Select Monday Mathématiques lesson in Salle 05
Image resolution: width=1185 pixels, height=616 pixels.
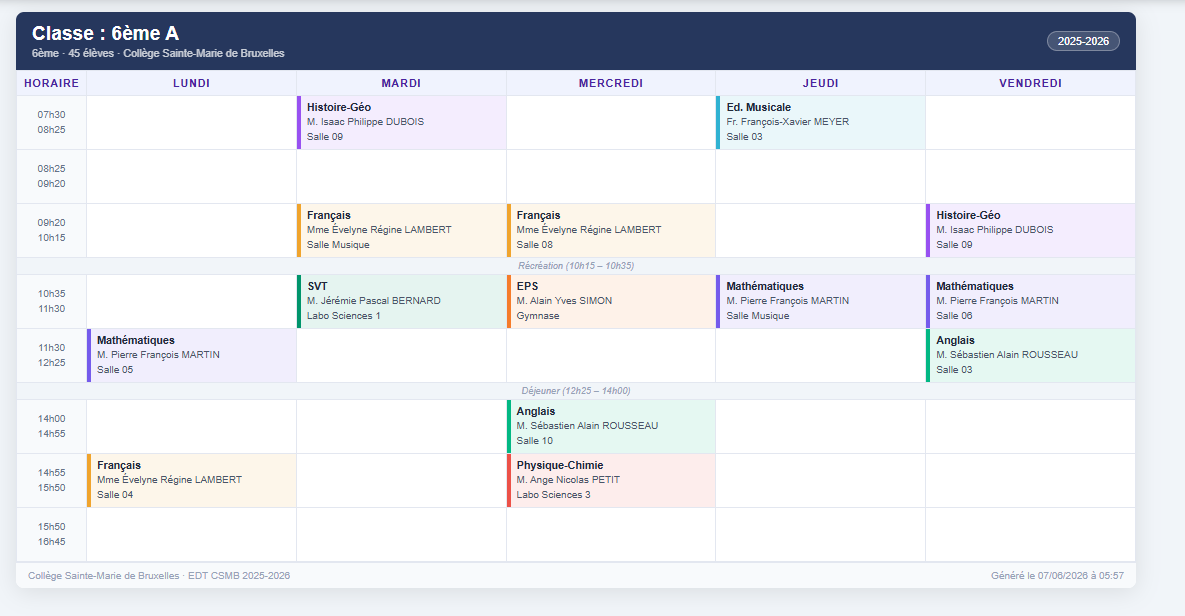(x=191, y=355)
